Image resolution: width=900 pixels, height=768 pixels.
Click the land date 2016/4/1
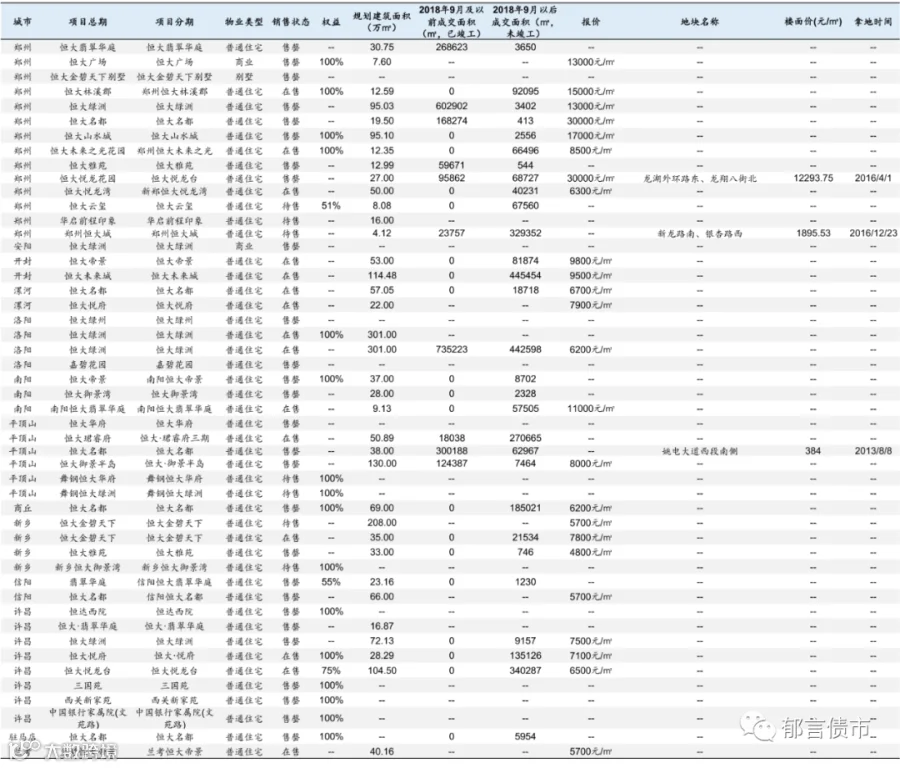click(873, 178)
